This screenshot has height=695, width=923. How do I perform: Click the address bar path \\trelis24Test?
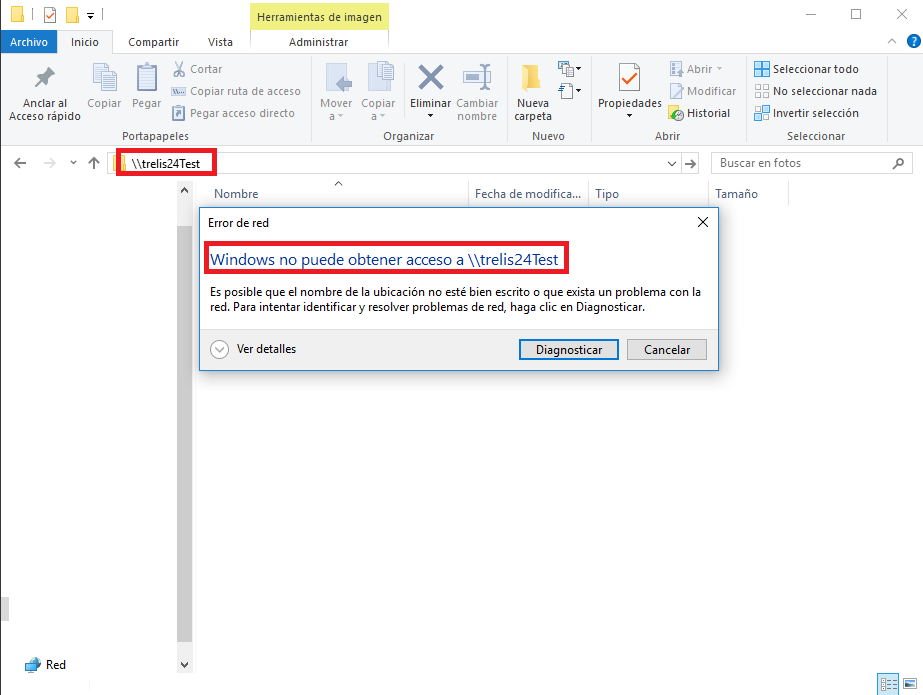tap(166, 164)
